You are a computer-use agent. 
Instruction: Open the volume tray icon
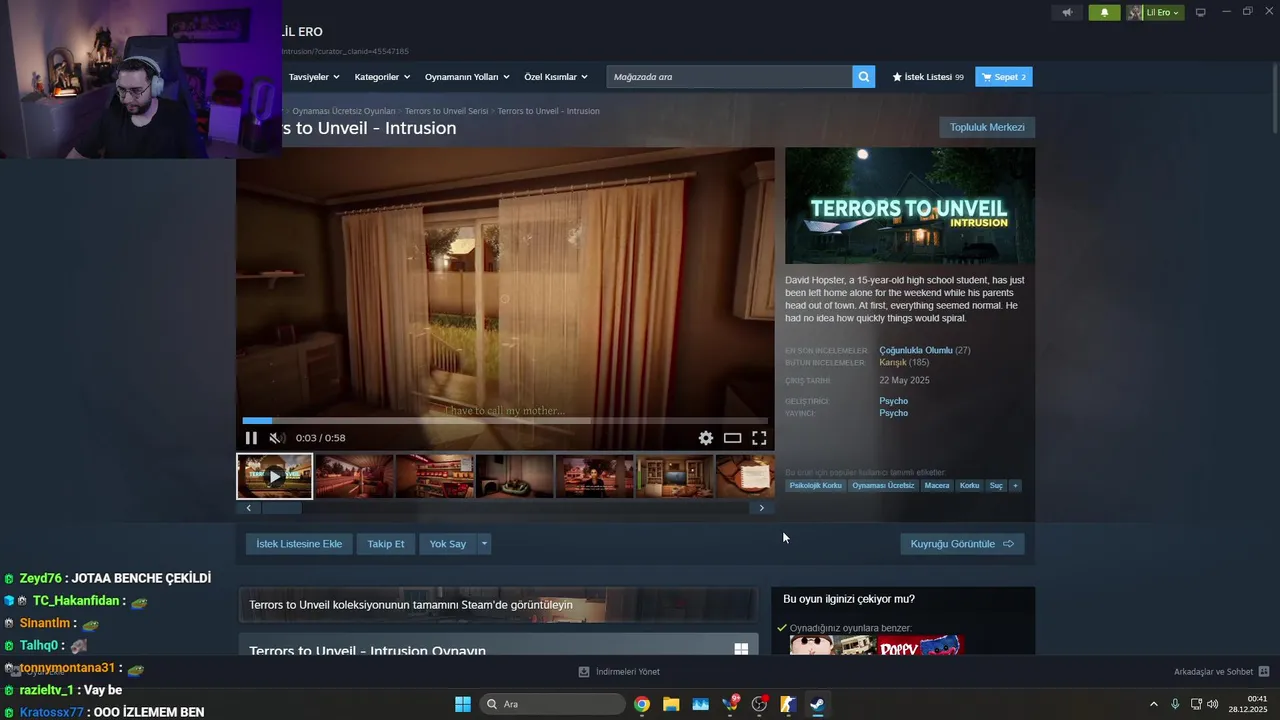[1213, 704]
